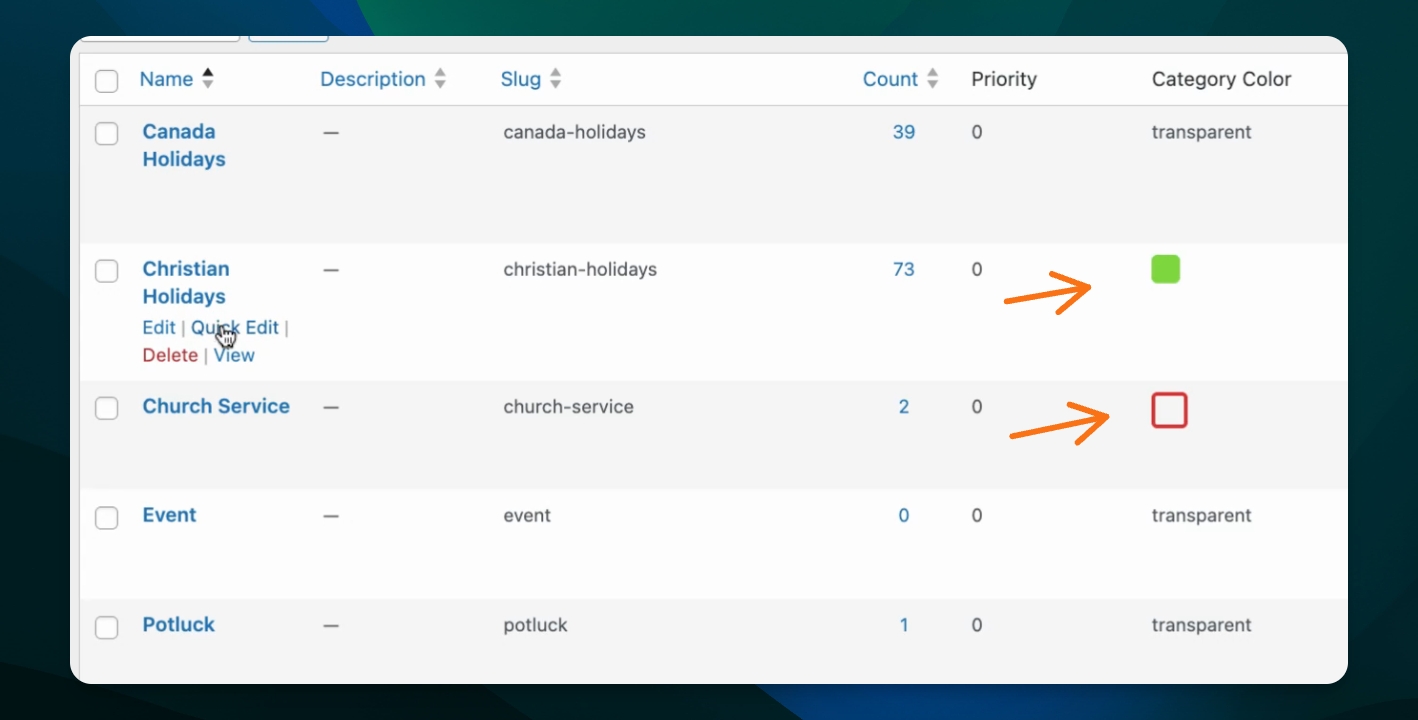Image resolution: width=1418 pixels, height=720 pixels.
Task: Sort categories by Description column
Action: tap(373, 79)
